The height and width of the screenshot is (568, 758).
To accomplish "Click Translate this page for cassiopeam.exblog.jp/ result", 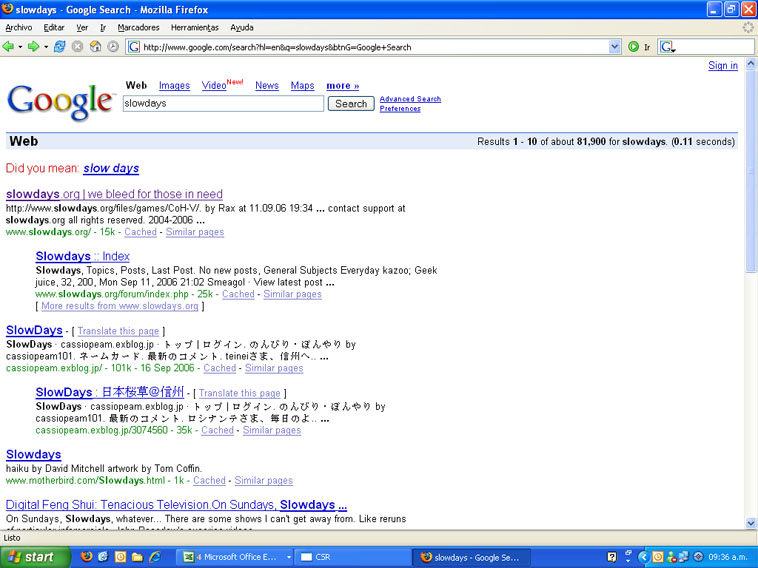I will [x=118, y=331].
